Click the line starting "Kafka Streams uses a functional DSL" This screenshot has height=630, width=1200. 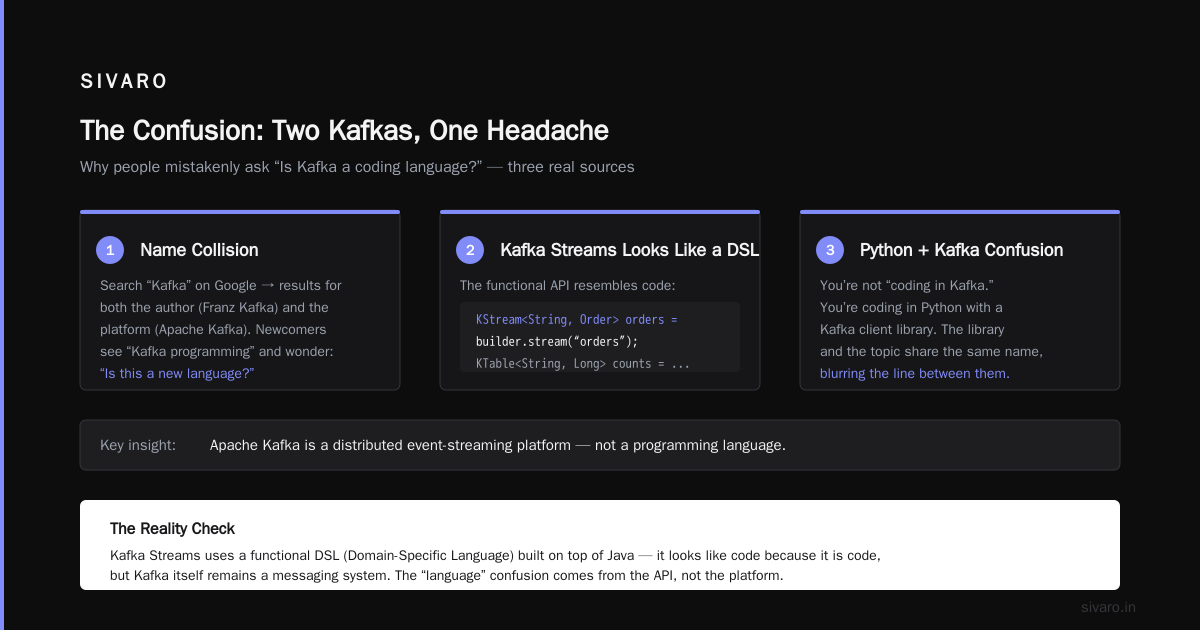(495, 555)
